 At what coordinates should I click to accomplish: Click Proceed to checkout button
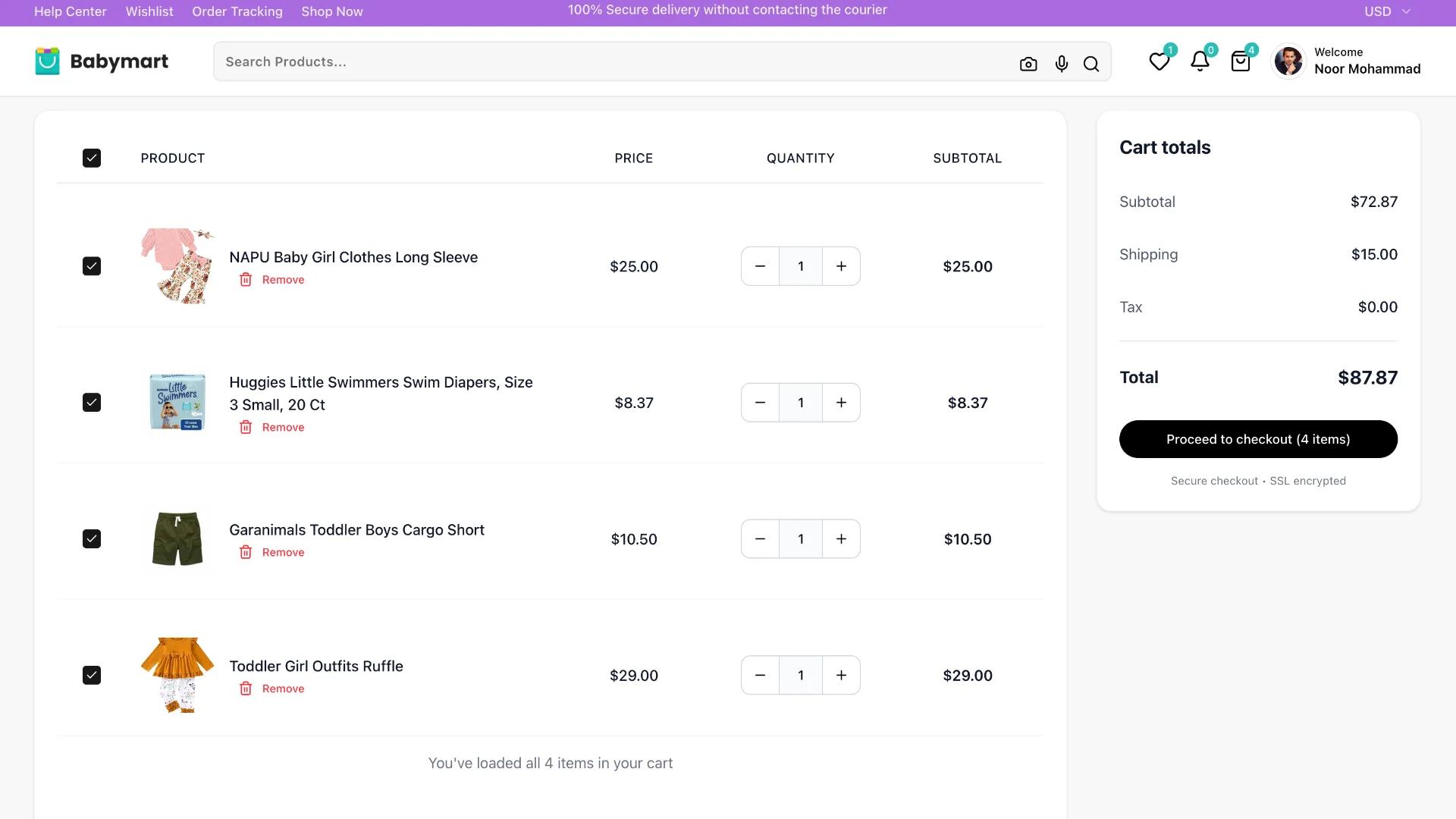pos(1258,439)
